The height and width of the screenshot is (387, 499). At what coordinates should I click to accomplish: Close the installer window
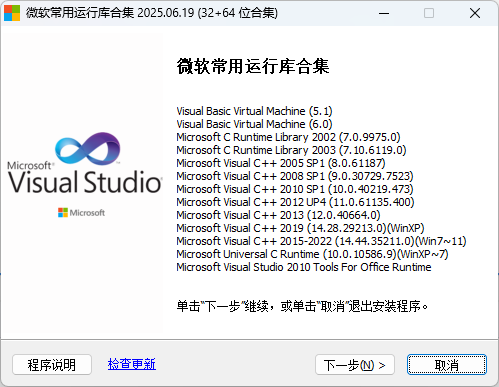475,13
